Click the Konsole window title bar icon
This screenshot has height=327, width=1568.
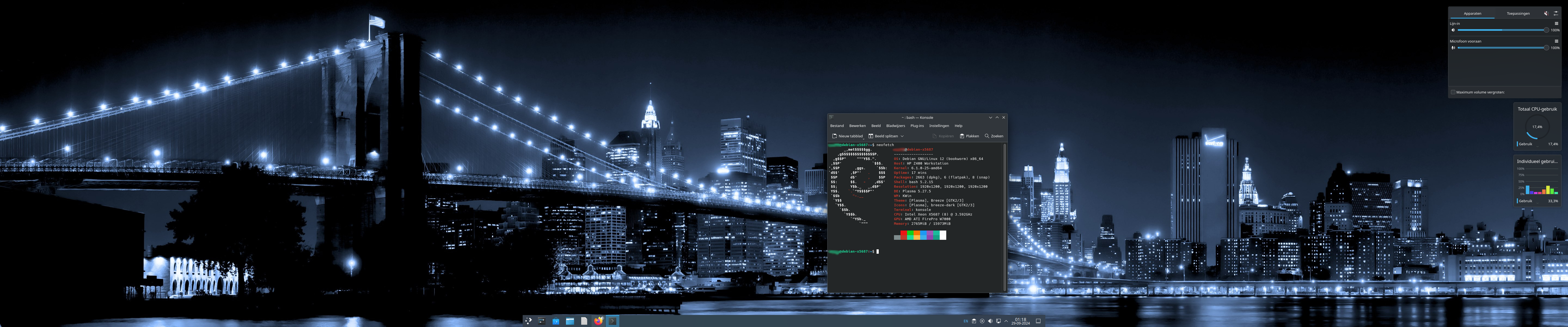(x=831, y=117)
